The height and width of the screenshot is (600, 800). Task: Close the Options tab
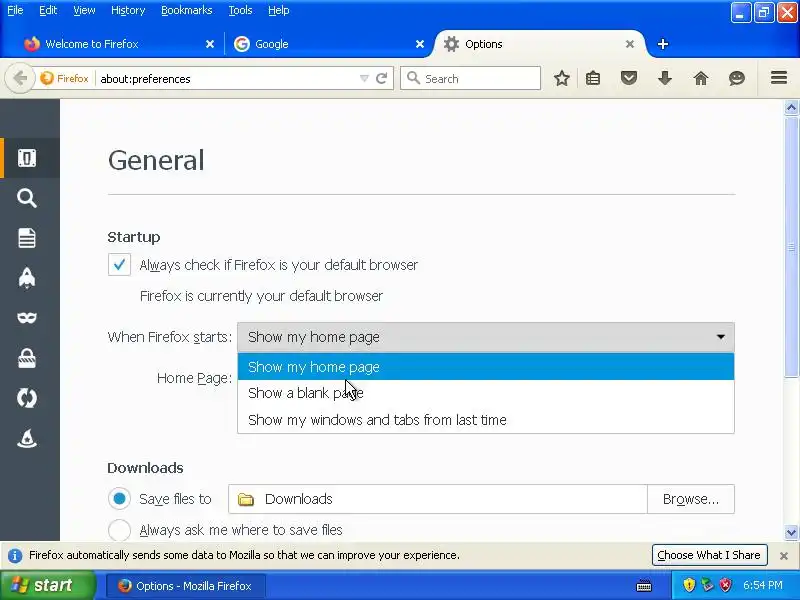(630, 44)
